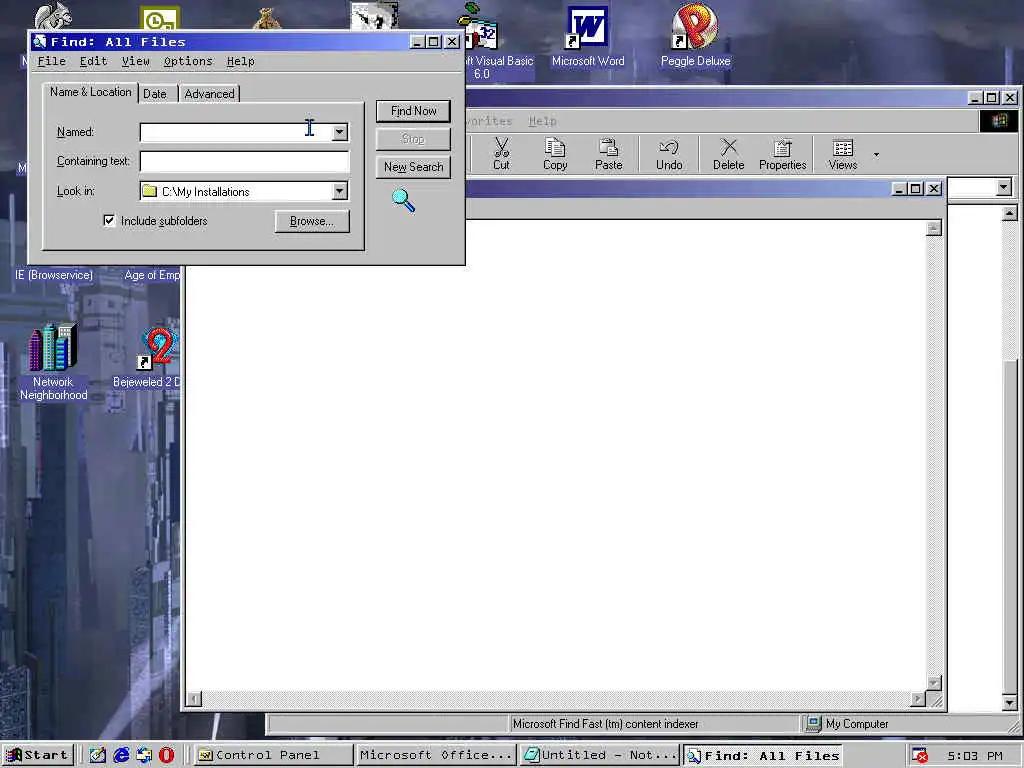The width and height of the screenshot is (1024, 768).
Task: Click the Cut toolbar icon
Action: tap(501, 154)
